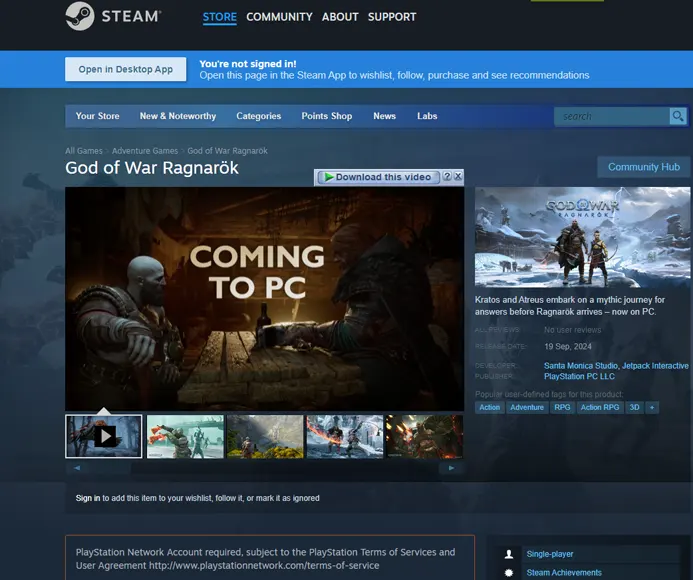Click the Adventure Games breadcrumb

tap(145, 151)
